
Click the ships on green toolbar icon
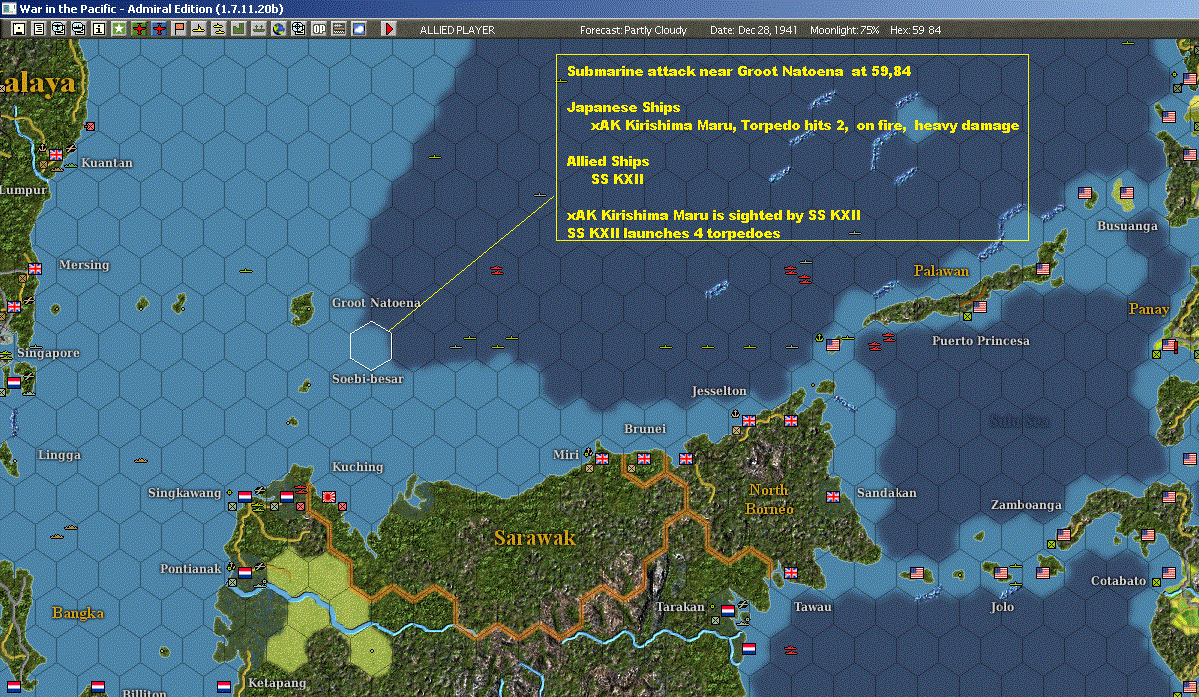258,29
